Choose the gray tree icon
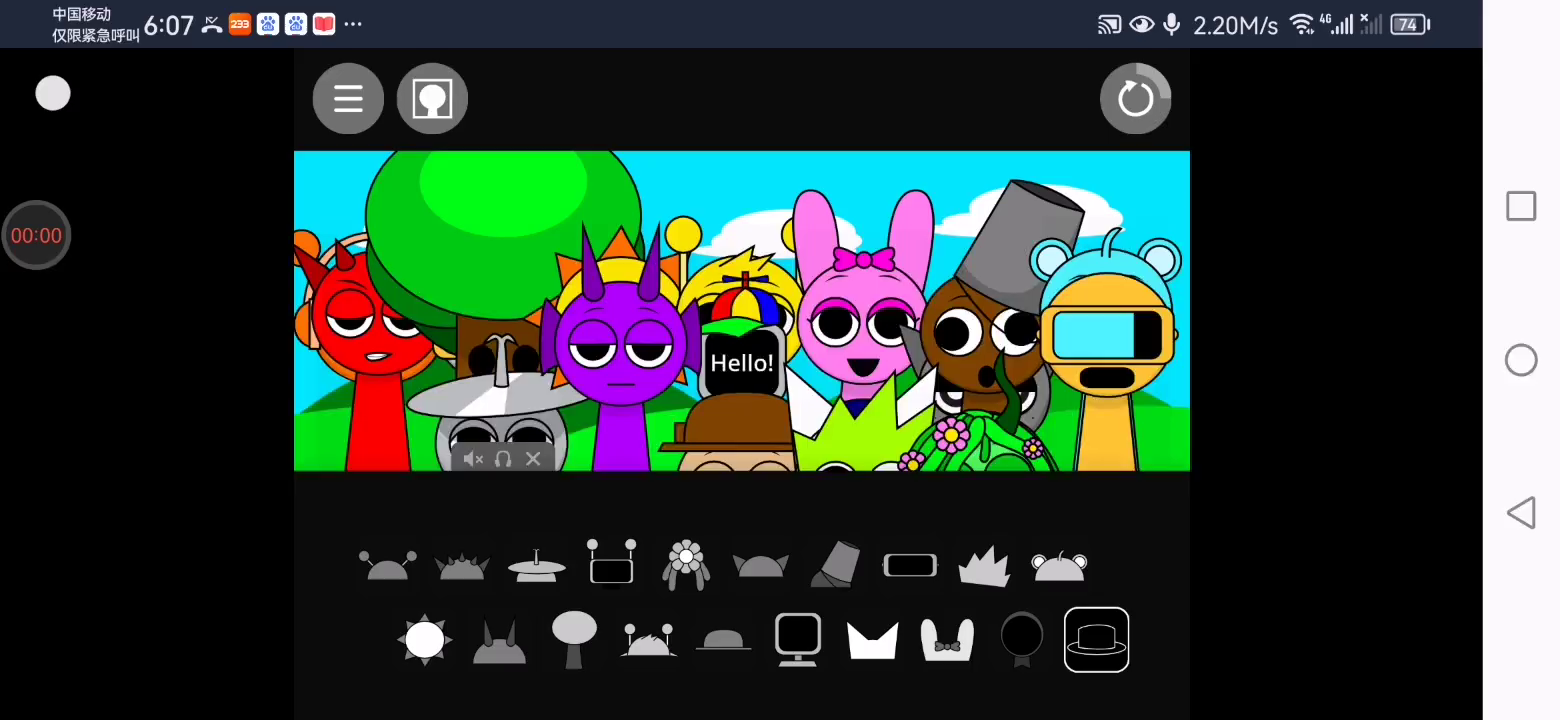Viewport: 1560px width, 720px height. coord(574,640)
